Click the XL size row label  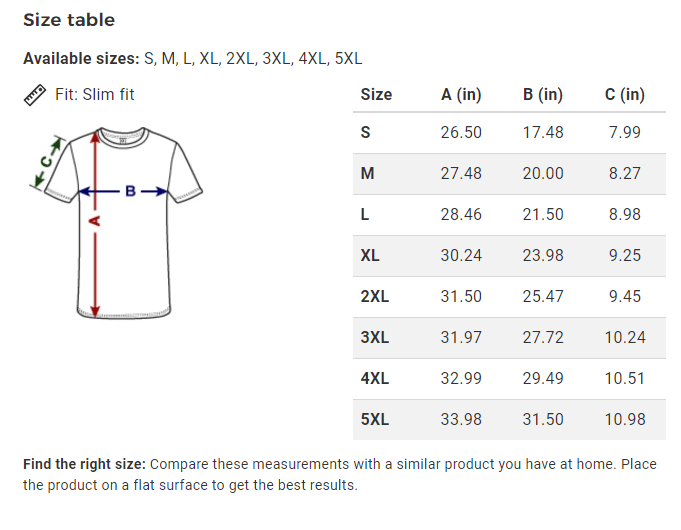(370, 255)
